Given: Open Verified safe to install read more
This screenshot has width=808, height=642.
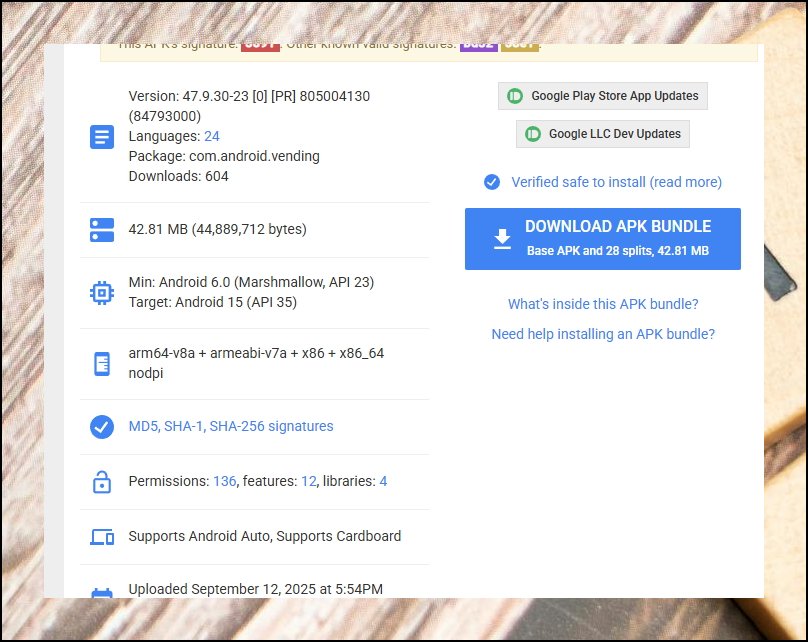Looking at the screenshot, I should [616, 182].
